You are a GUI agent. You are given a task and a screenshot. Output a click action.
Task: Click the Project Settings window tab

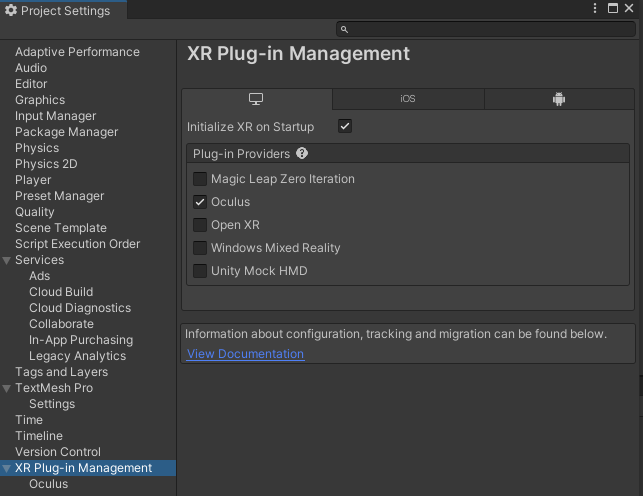pyautogui.click(x=64, y=10)
